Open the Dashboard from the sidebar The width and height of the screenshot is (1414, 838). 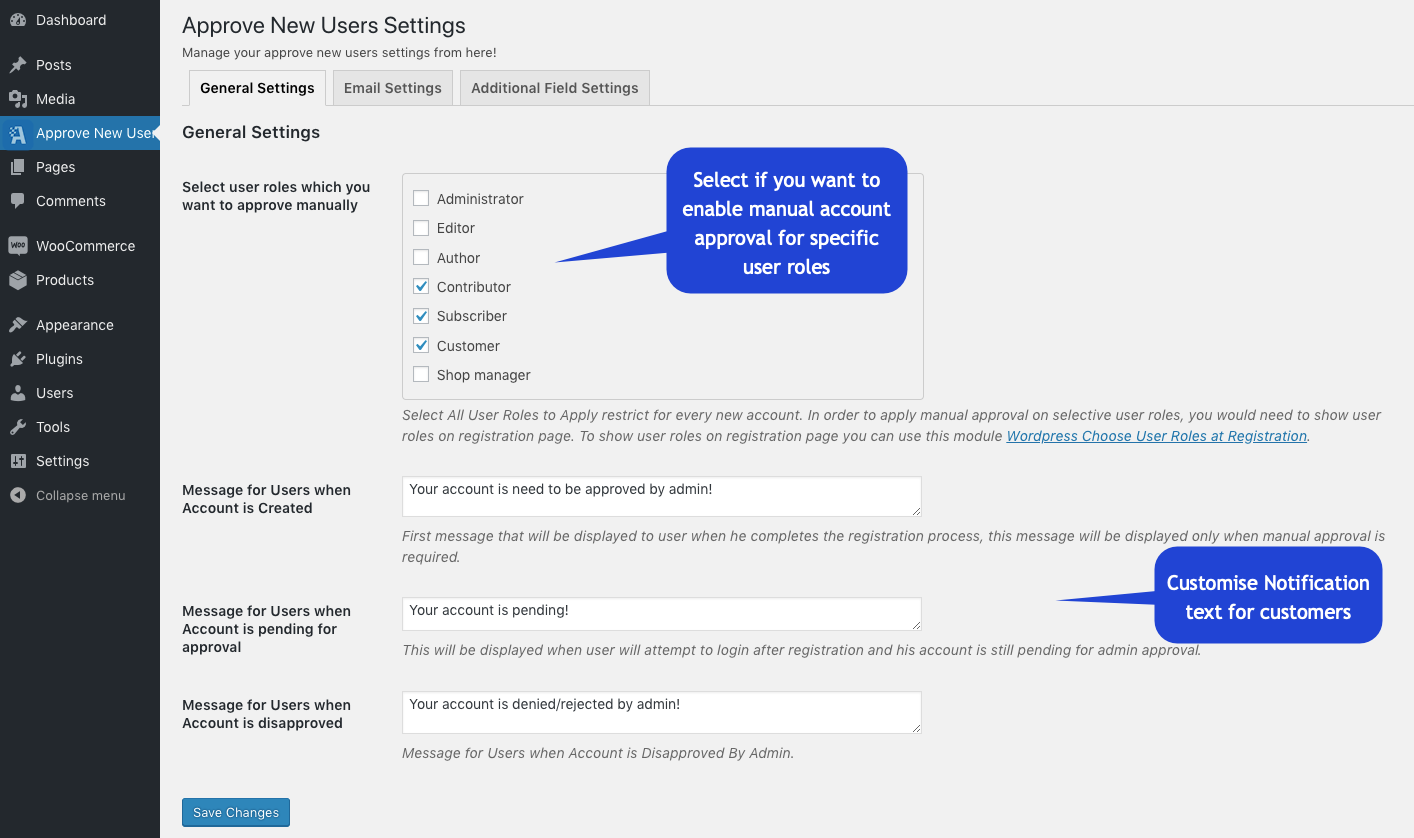pos(20,20)
